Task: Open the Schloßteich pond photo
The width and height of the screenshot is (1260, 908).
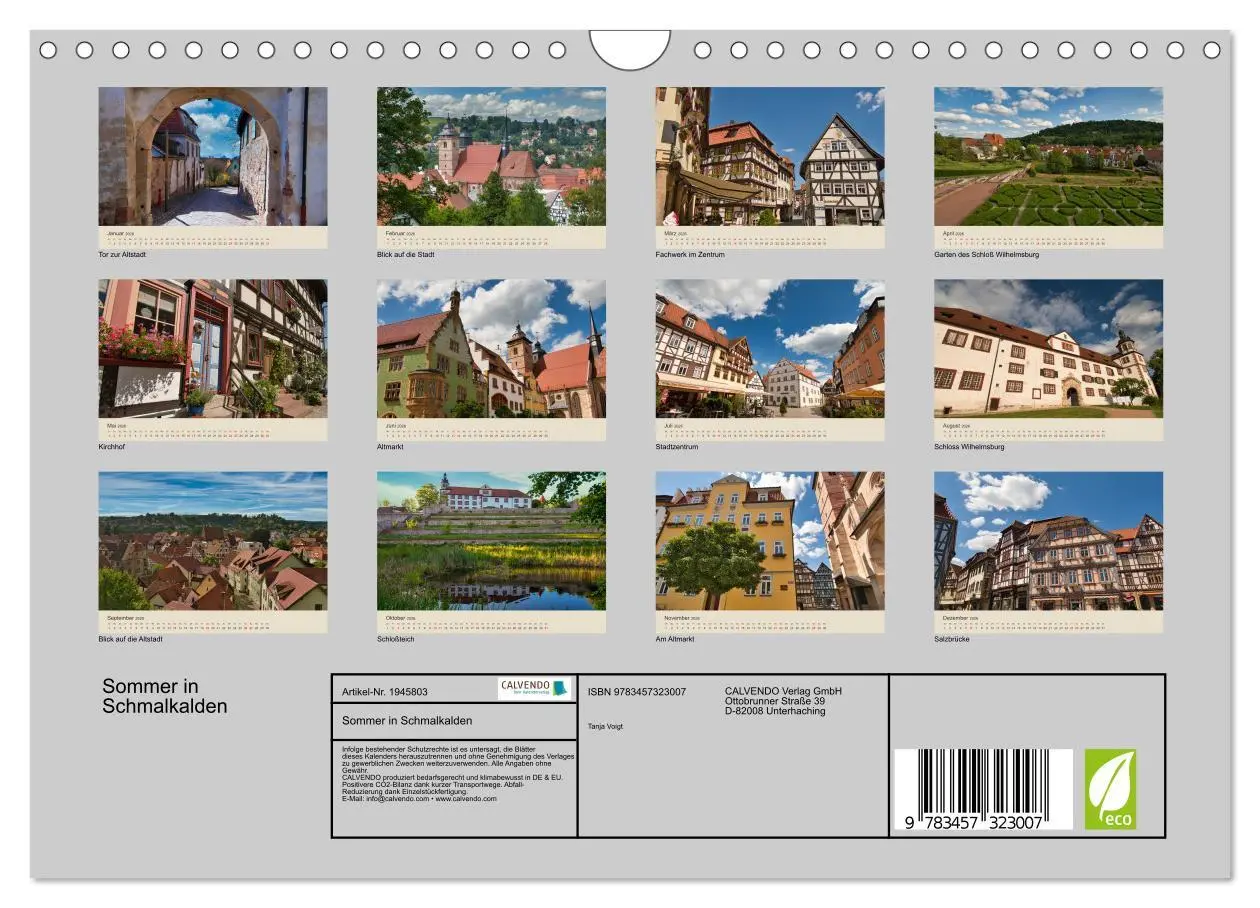Action: (x=491, y=540)
